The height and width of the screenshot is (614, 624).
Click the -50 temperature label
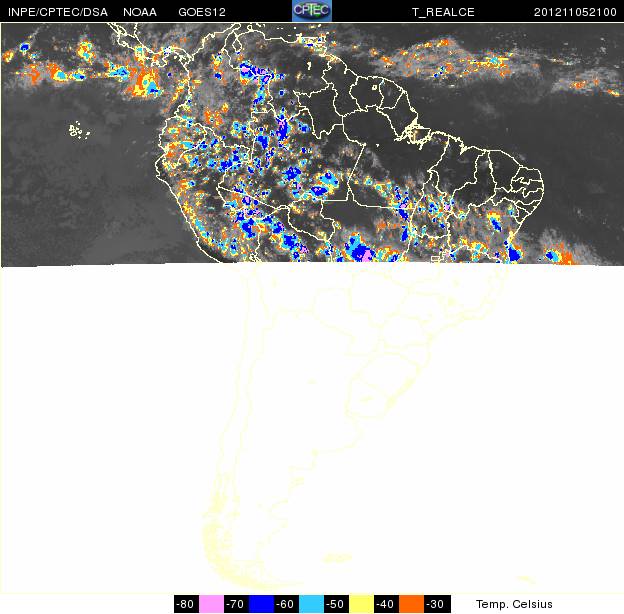tap(337, 604)
